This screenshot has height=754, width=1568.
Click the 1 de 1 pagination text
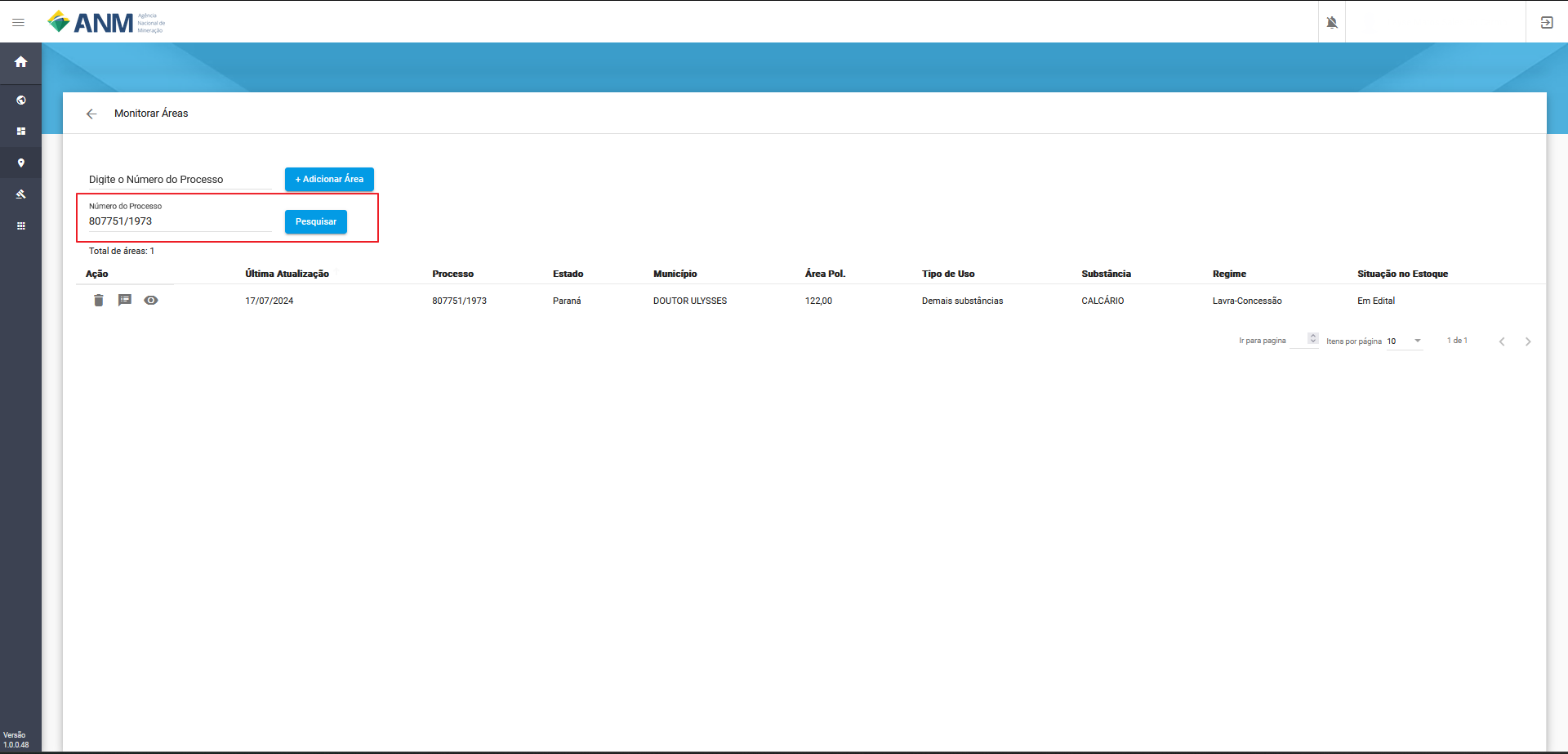pyautogui.click(x=1458, y=341)
